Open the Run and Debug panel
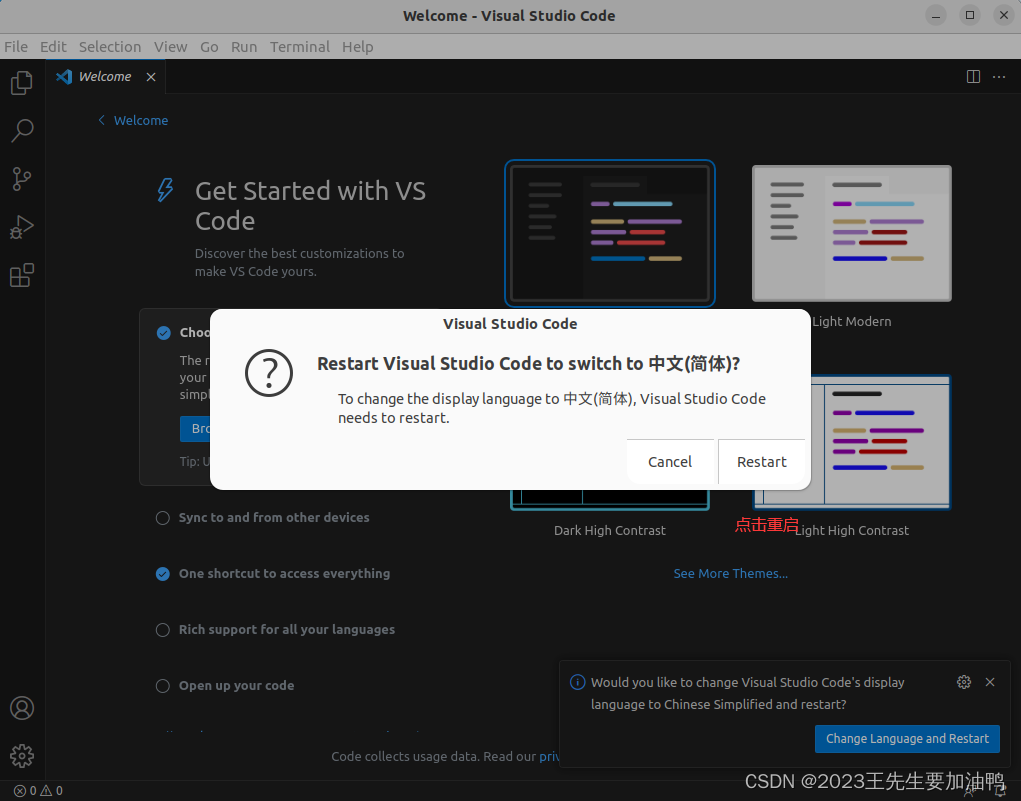Screen dimensions: 1021x801 (22, 227)
